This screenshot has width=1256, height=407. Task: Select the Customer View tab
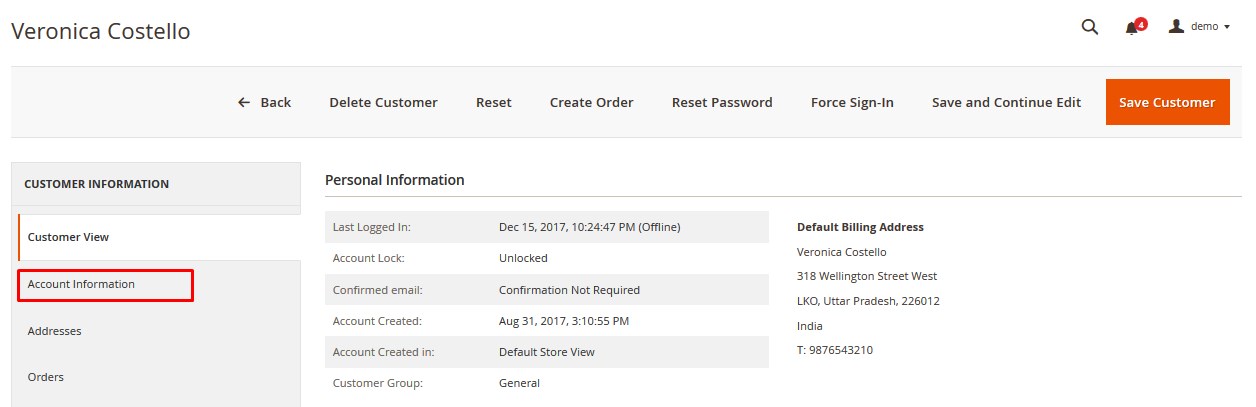pyautogui.click(x=68, y=237)
